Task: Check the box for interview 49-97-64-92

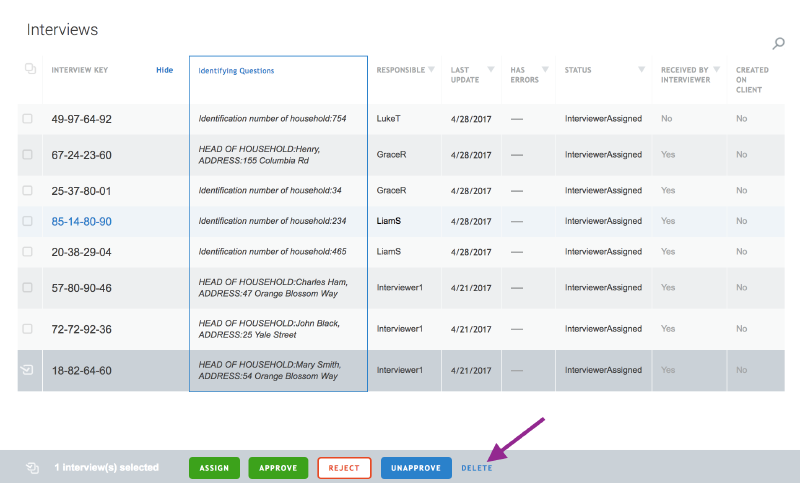Action: pyautogui.click(x=27, y=119)
